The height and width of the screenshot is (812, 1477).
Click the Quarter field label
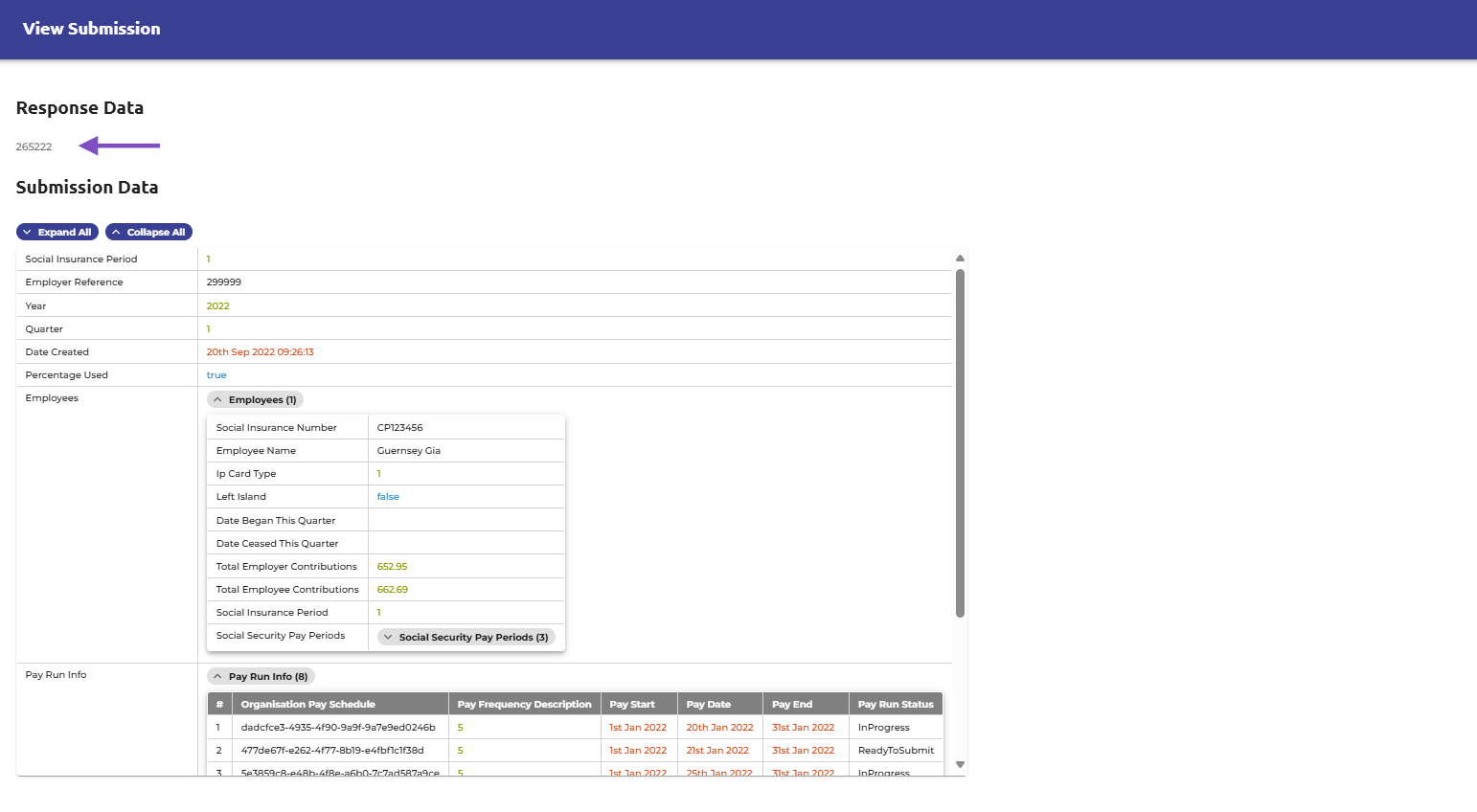tap(44, 329)
